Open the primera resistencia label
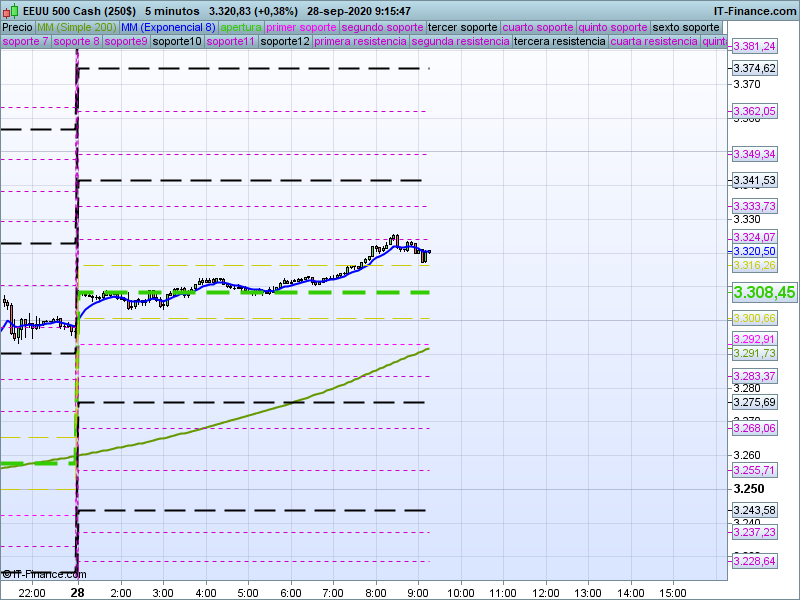Viewport: 800px width, 600px height. click(x=360, y=42)
